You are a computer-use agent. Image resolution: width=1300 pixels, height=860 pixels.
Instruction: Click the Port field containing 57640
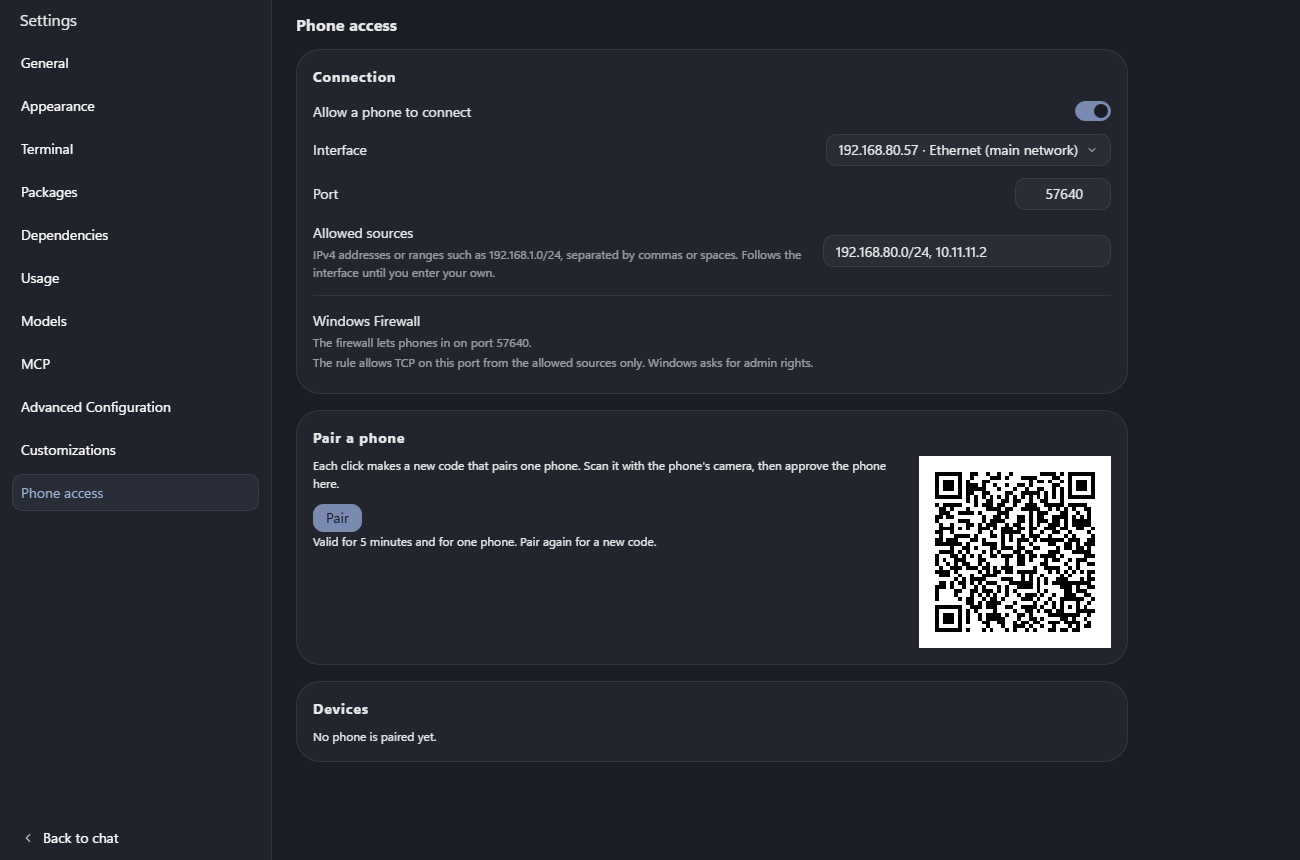point(1063,194)
